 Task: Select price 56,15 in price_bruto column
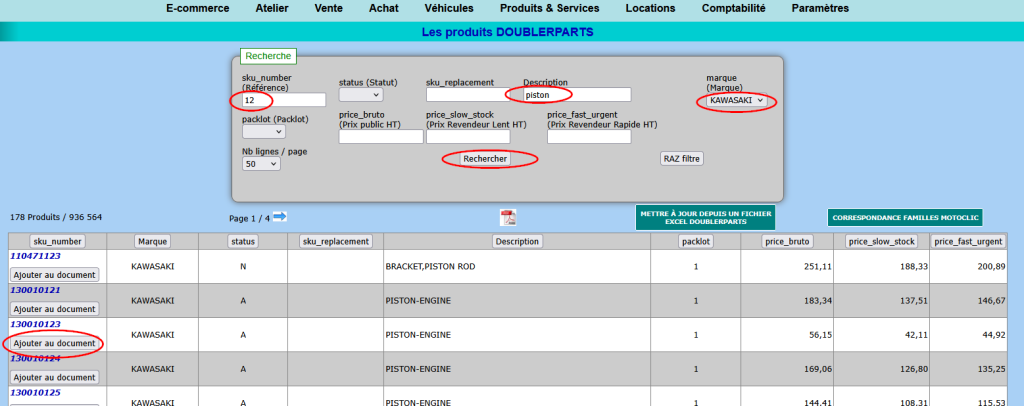(820, 335)
